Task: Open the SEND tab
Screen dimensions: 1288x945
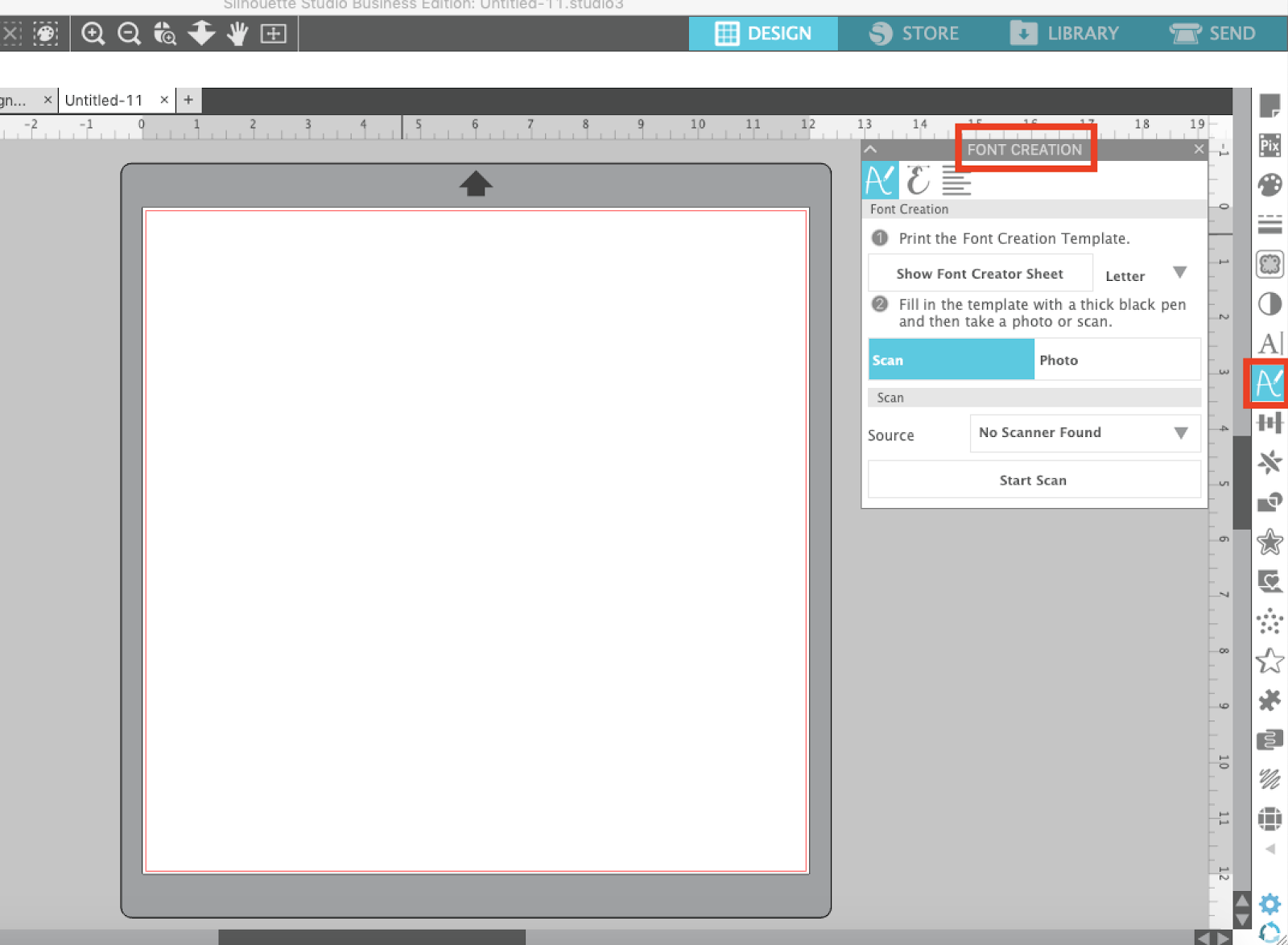Action: pyautogui.click(x=1212, y=33)
